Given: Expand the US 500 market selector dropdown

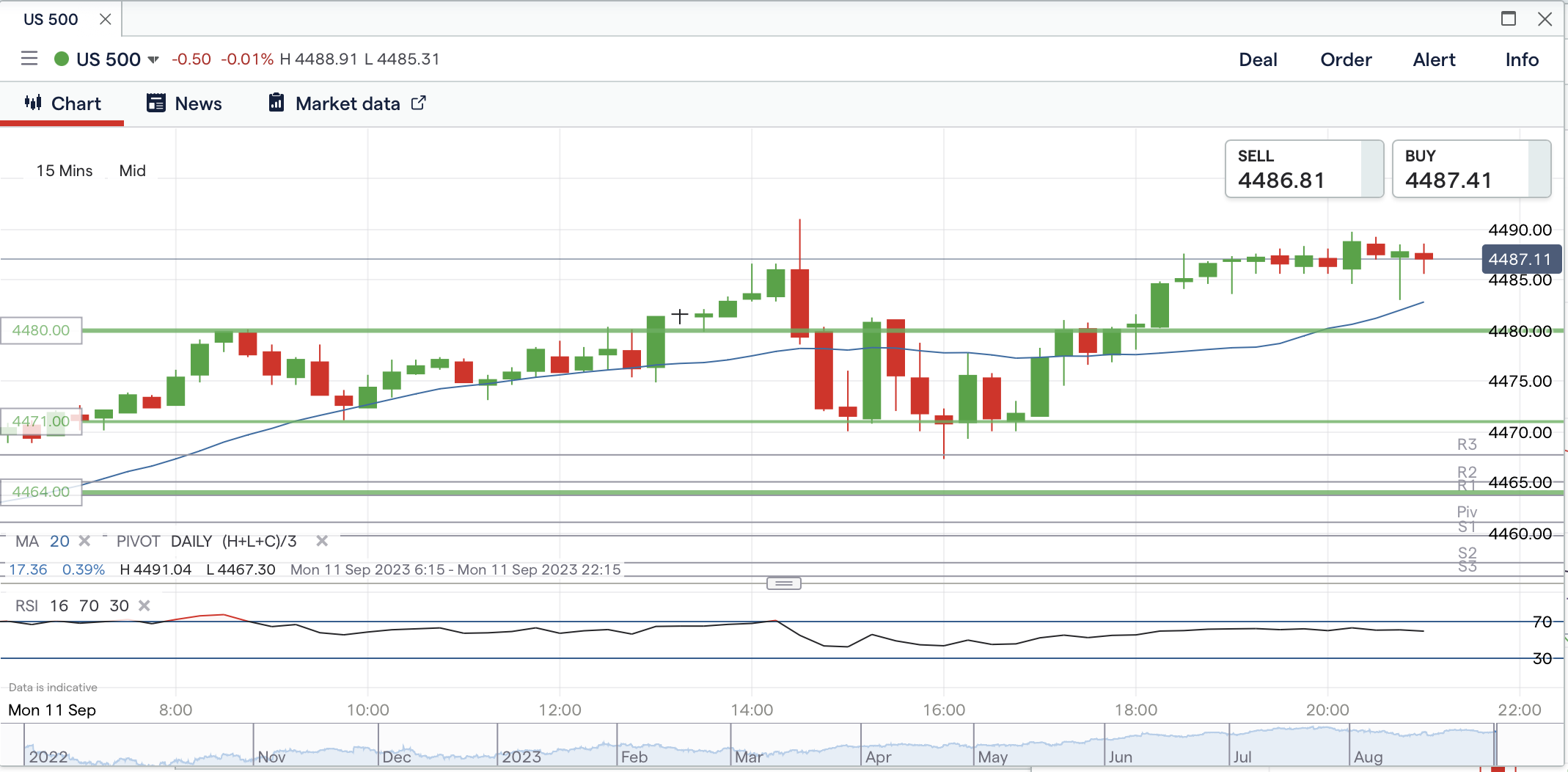Looking at the screenshot, I should point(153,60).
